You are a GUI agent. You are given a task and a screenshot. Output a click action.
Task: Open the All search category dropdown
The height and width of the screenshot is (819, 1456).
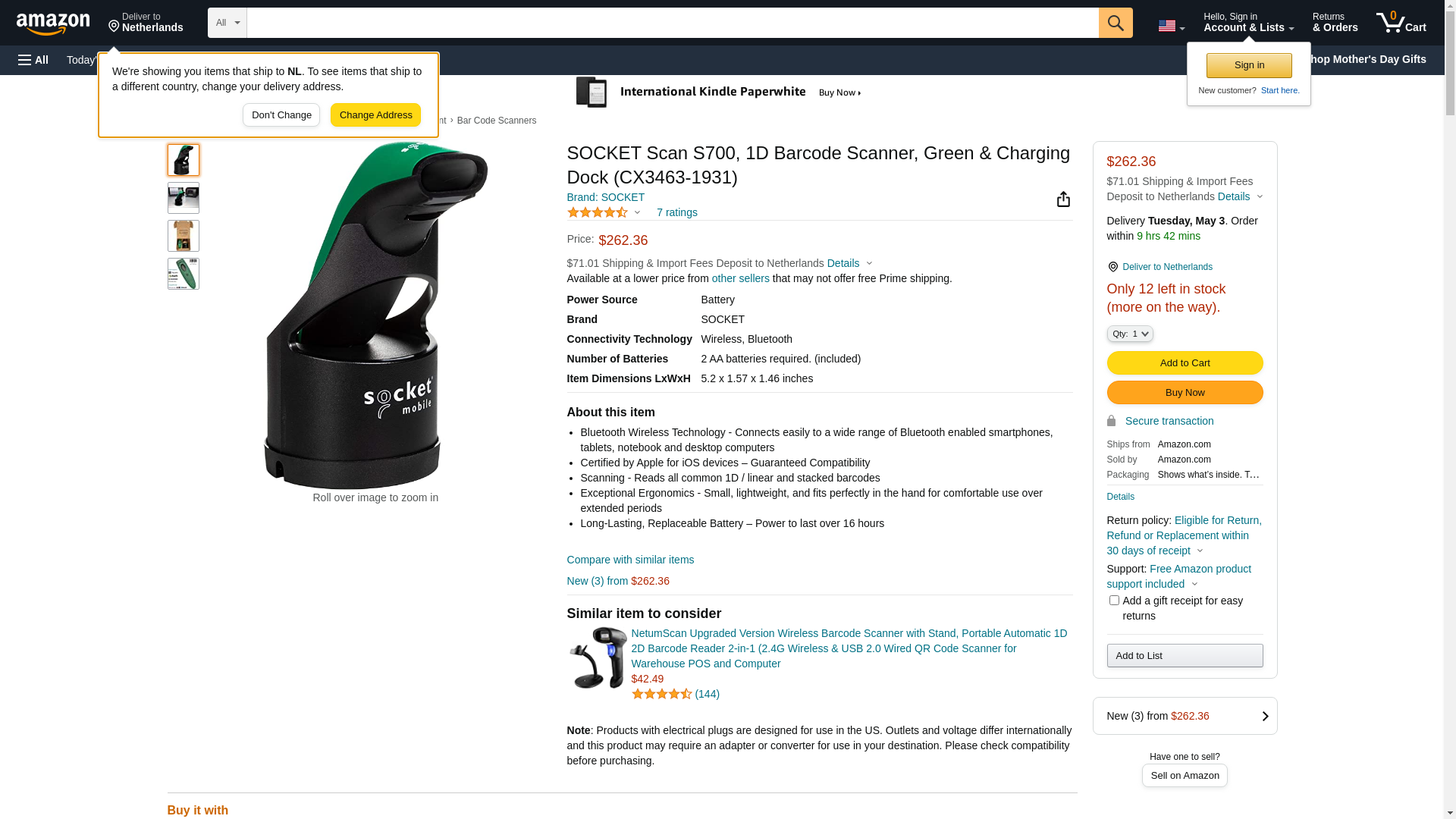[x=227, y=23]
